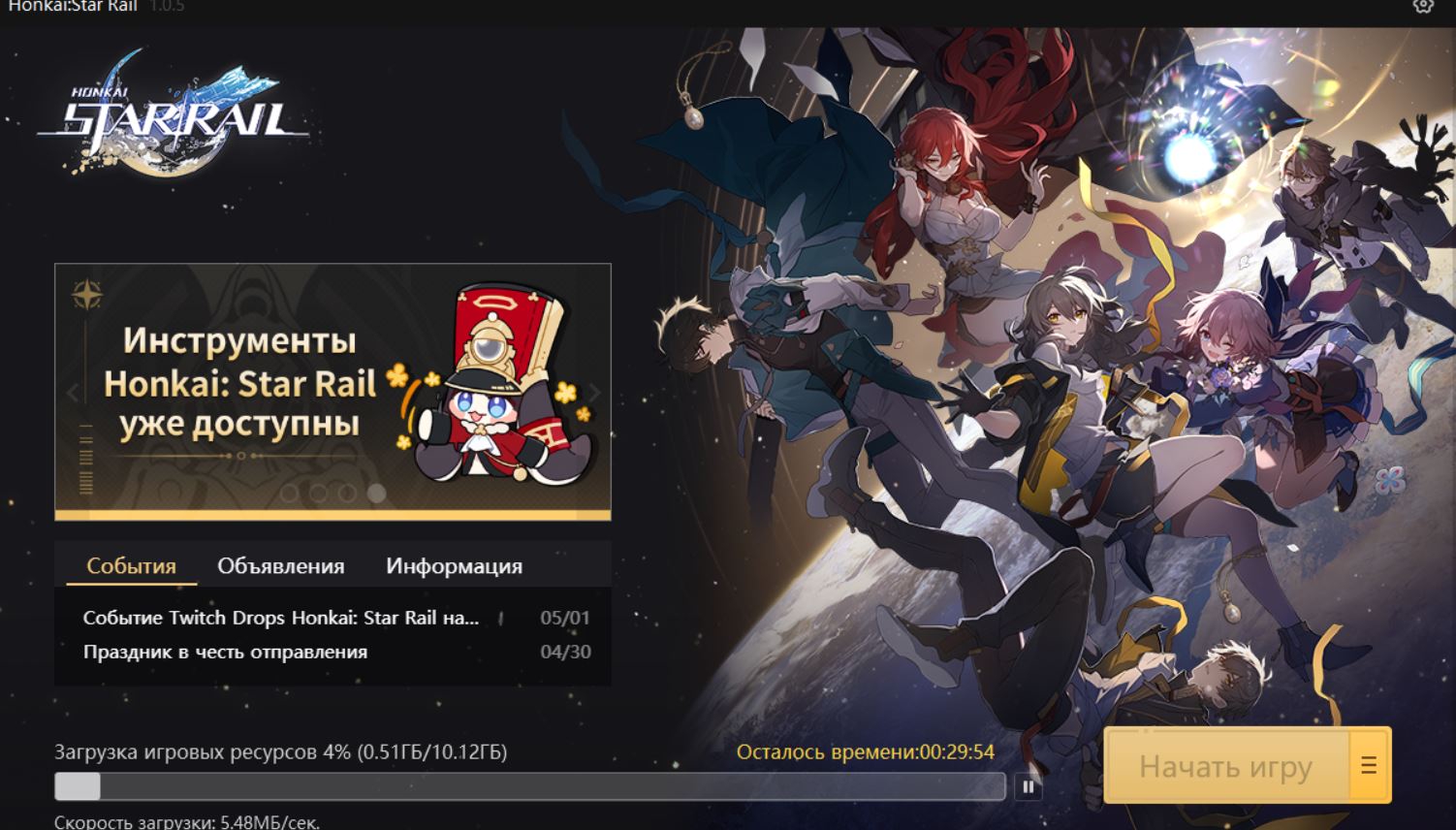Image resolution: width=1456 pixels, height=830 pixels.
Task: Select the first banner indicator dot
Action: pos(289,493)
